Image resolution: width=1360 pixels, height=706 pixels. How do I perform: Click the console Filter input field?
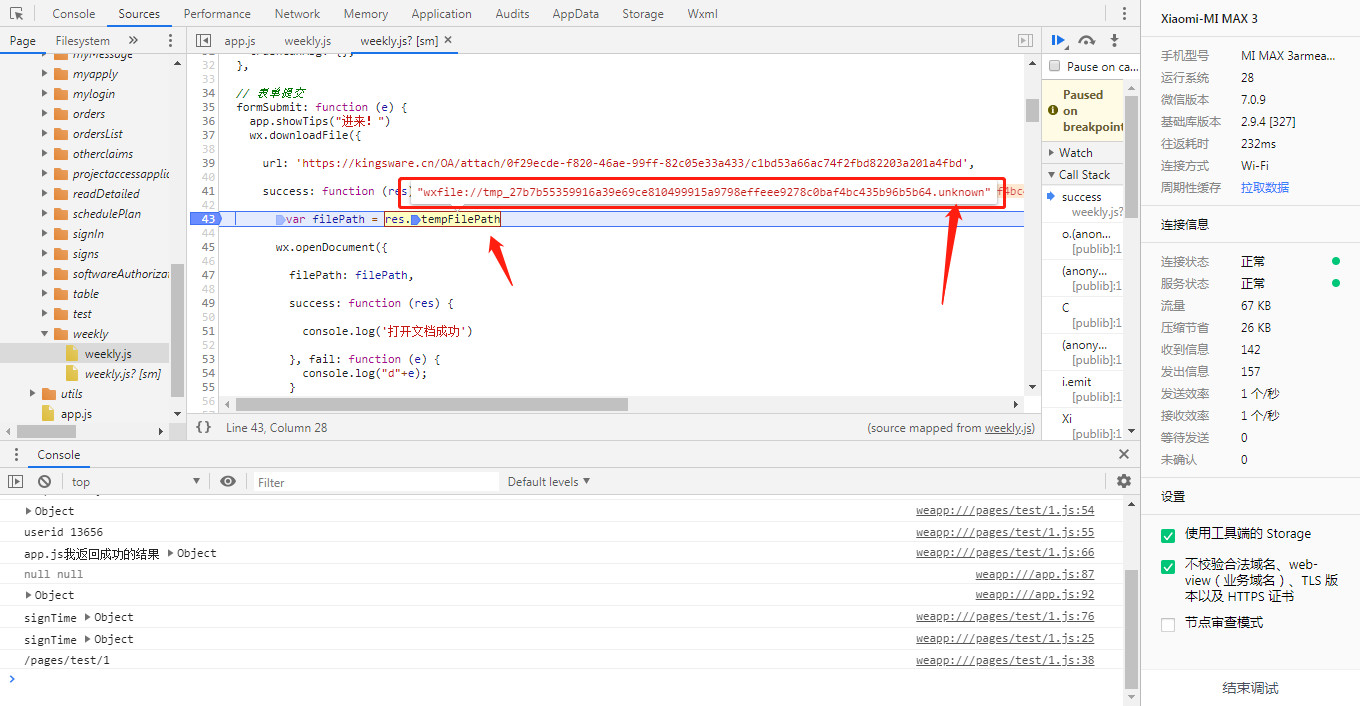(375, 482)
